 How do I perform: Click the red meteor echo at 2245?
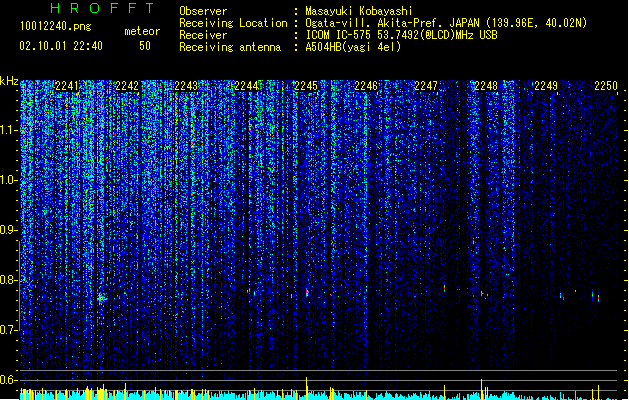point(307,292)
